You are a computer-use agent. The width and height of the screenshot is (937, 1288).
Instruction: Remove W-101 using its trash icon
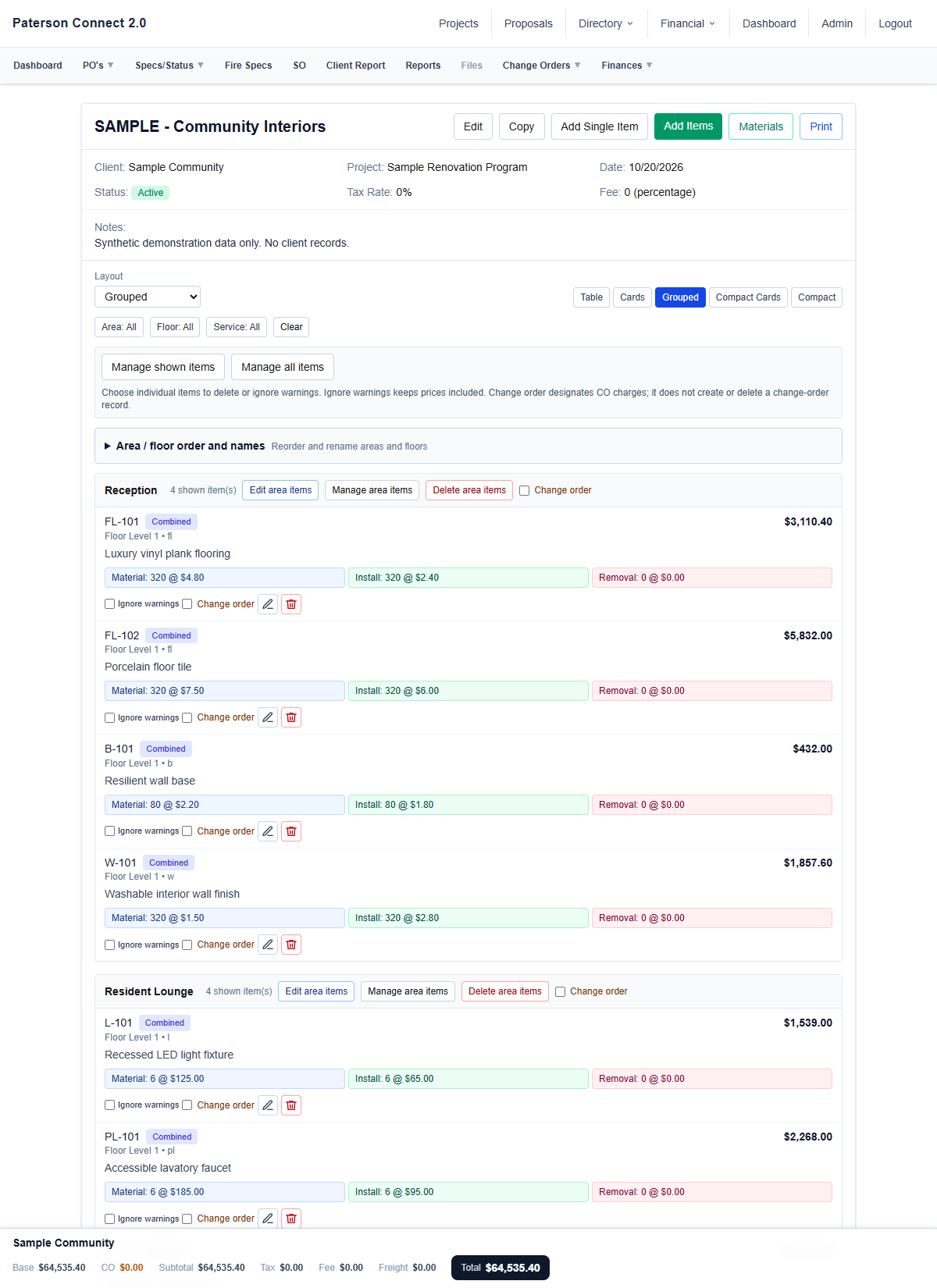tap(291, 945)
